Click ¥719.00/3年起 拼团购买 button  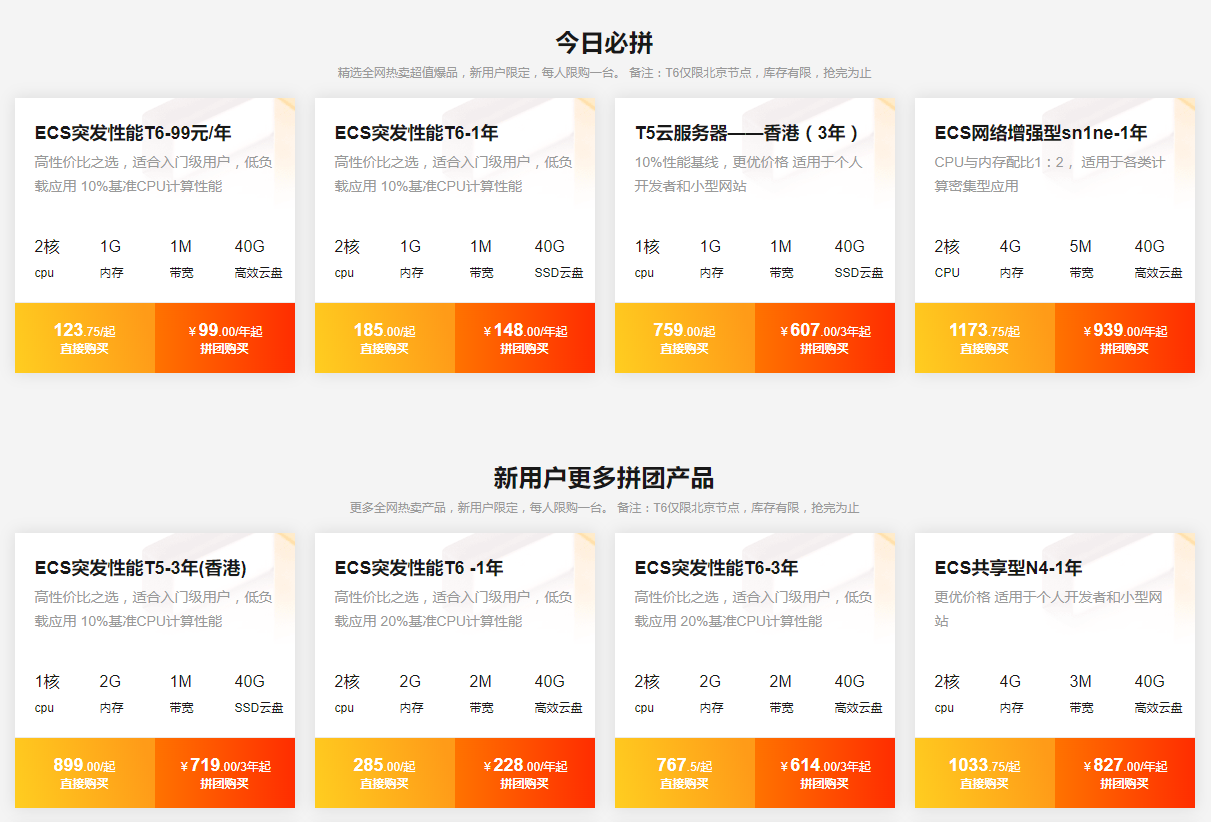tap(225, 773)
